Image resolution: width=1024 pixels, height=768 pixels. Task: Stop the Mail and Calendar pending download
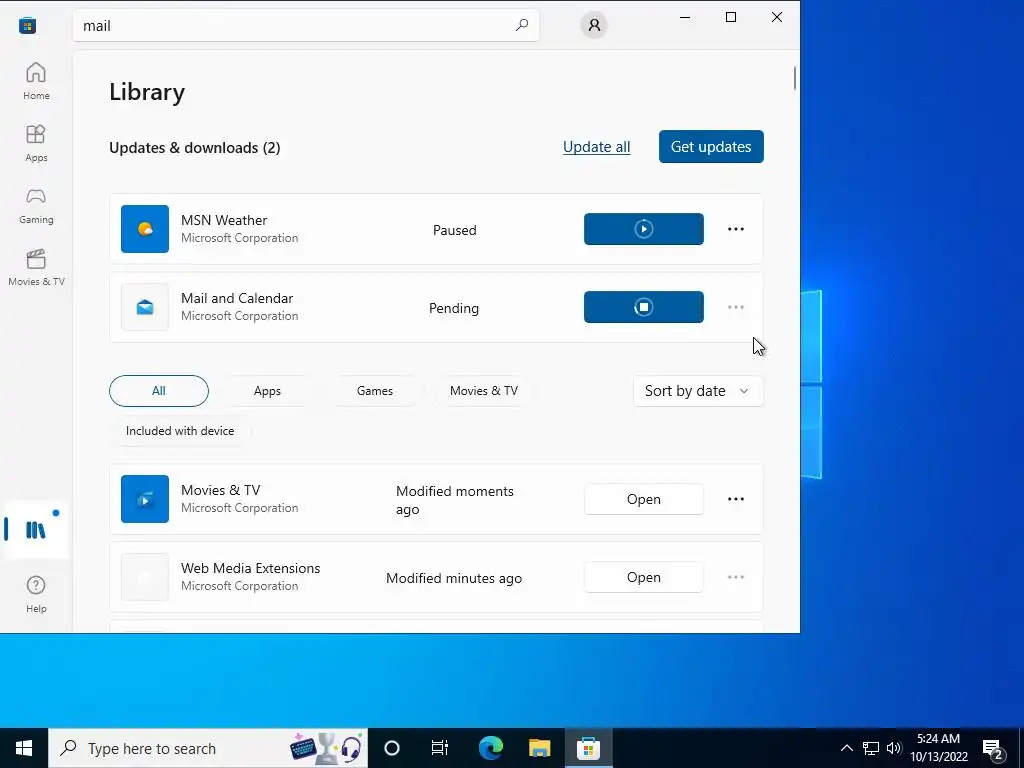point(643,307)
